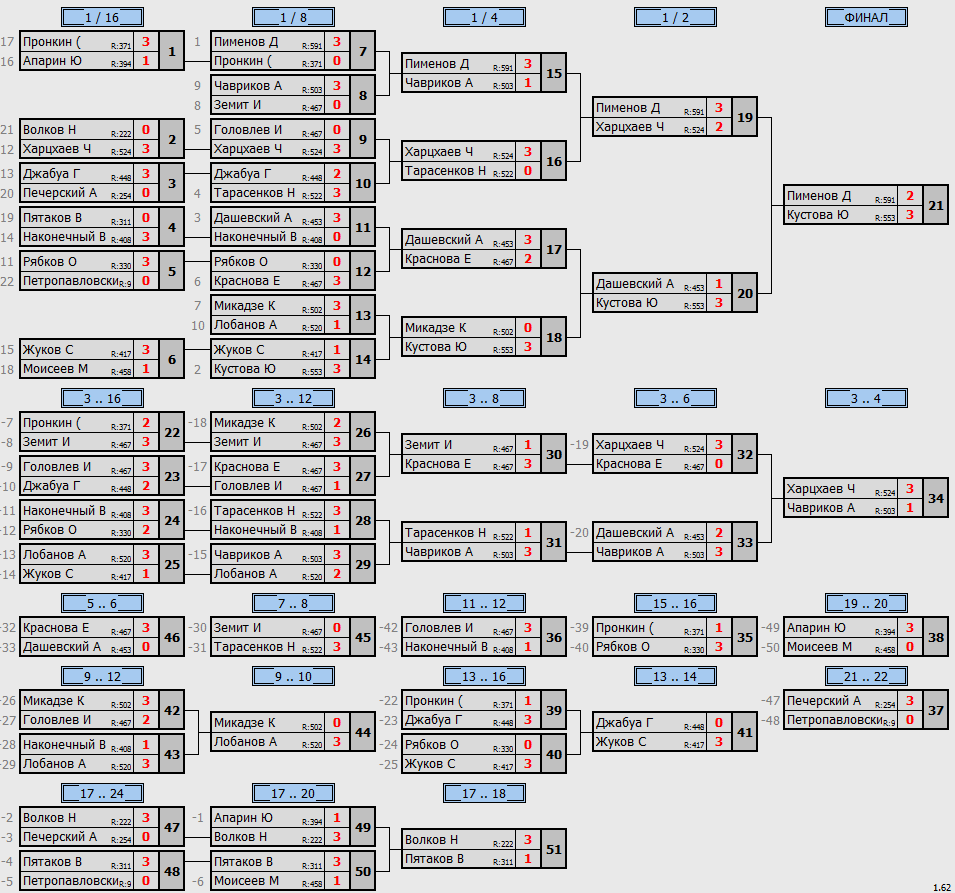Click Тарасенков Н in match 10
This screenshot has width=955, height=893.
(x=254, y=192)
